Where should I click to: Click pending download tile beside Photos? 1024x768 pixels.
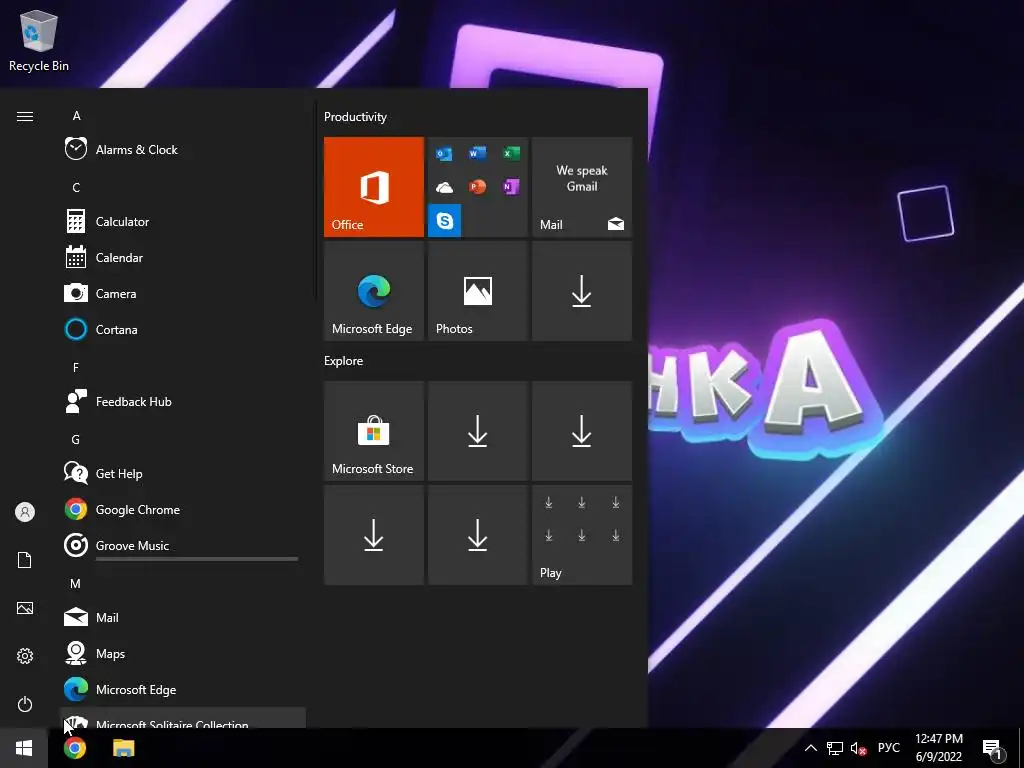pyautogui.click(x=582, y=291)
